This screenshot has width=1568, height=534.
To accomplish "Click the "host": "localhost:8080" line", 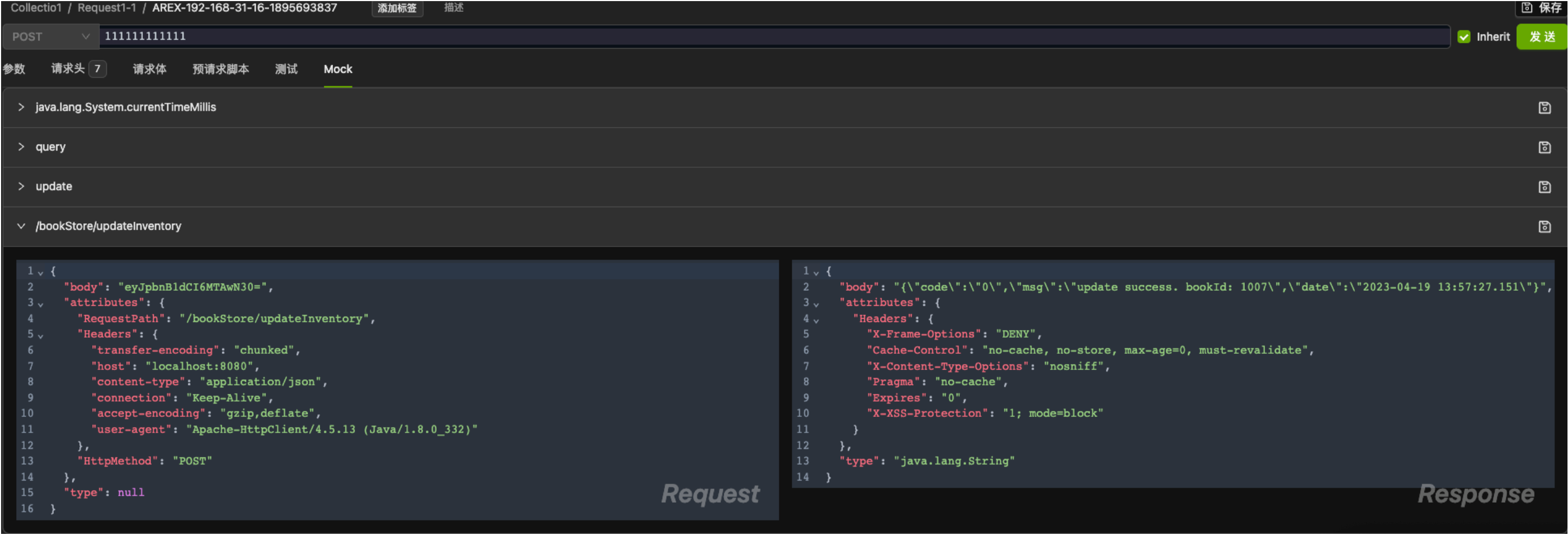I will pos(175,366).
